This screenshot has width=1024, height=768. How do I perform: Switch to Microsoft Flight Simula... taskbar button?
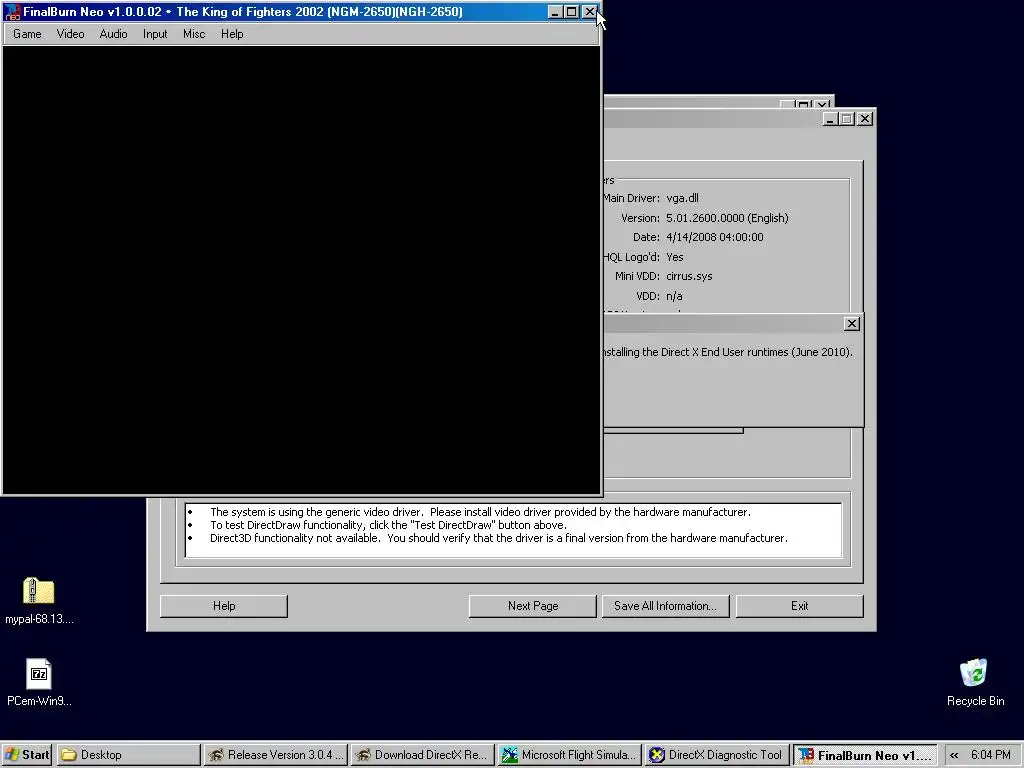[569, 755]
